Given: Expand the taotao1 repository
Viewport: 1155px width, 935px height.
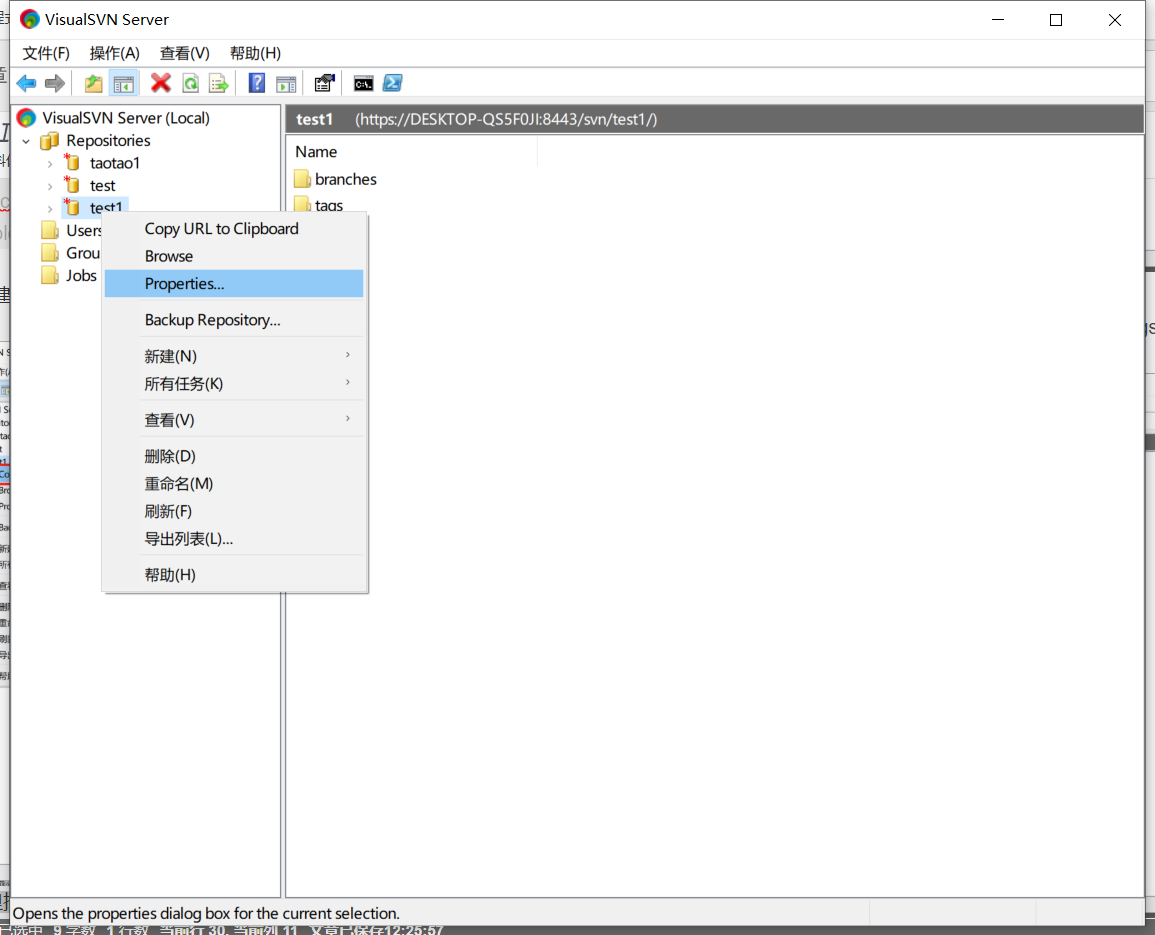Looking at the screenshot, I should 50,164.
